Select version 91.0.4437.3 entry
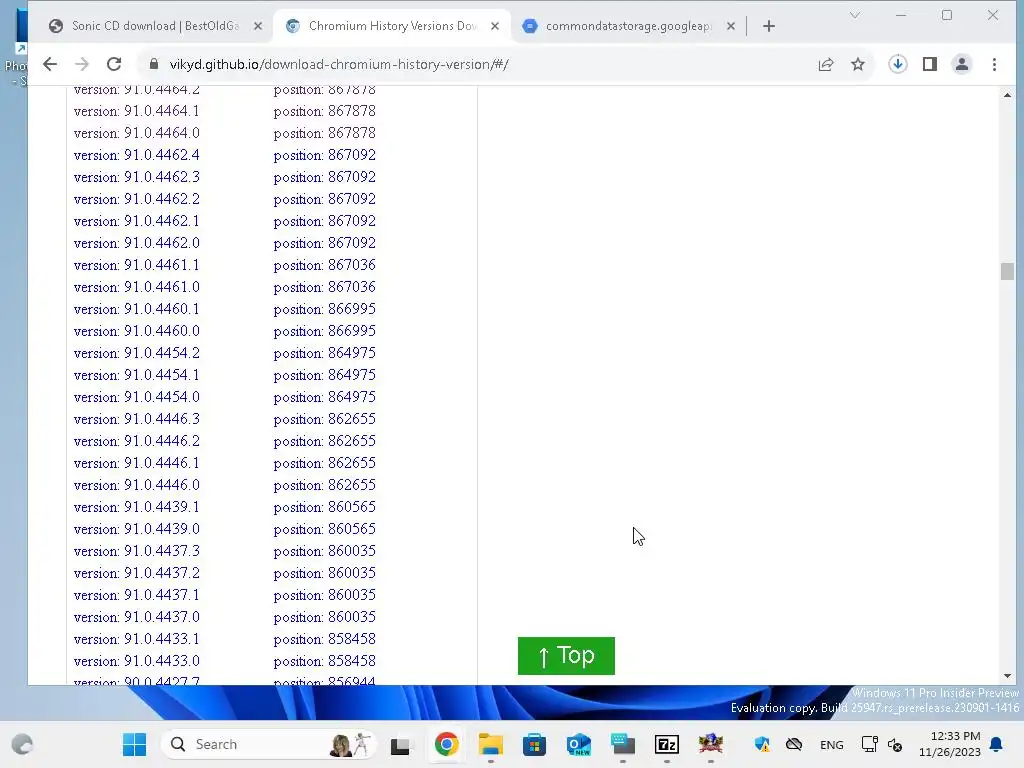This screenshot has height=768, width=1024. pyautogui.click(x=136, y=551)
